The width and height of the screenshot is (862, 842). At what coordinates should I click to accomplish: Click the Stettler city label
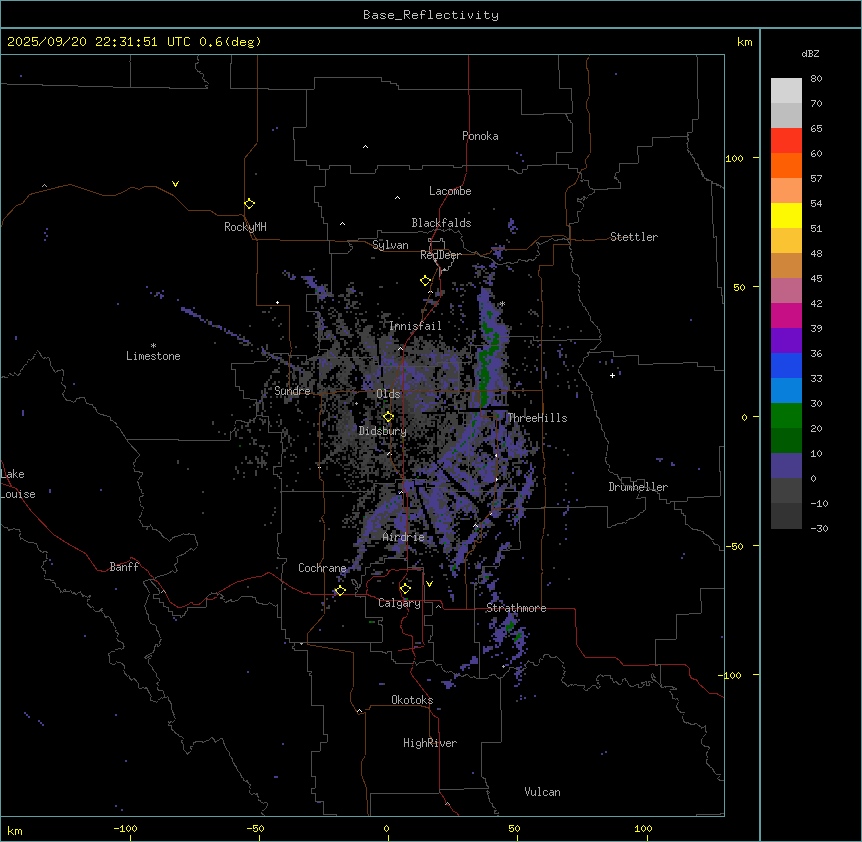coord(634,237)
